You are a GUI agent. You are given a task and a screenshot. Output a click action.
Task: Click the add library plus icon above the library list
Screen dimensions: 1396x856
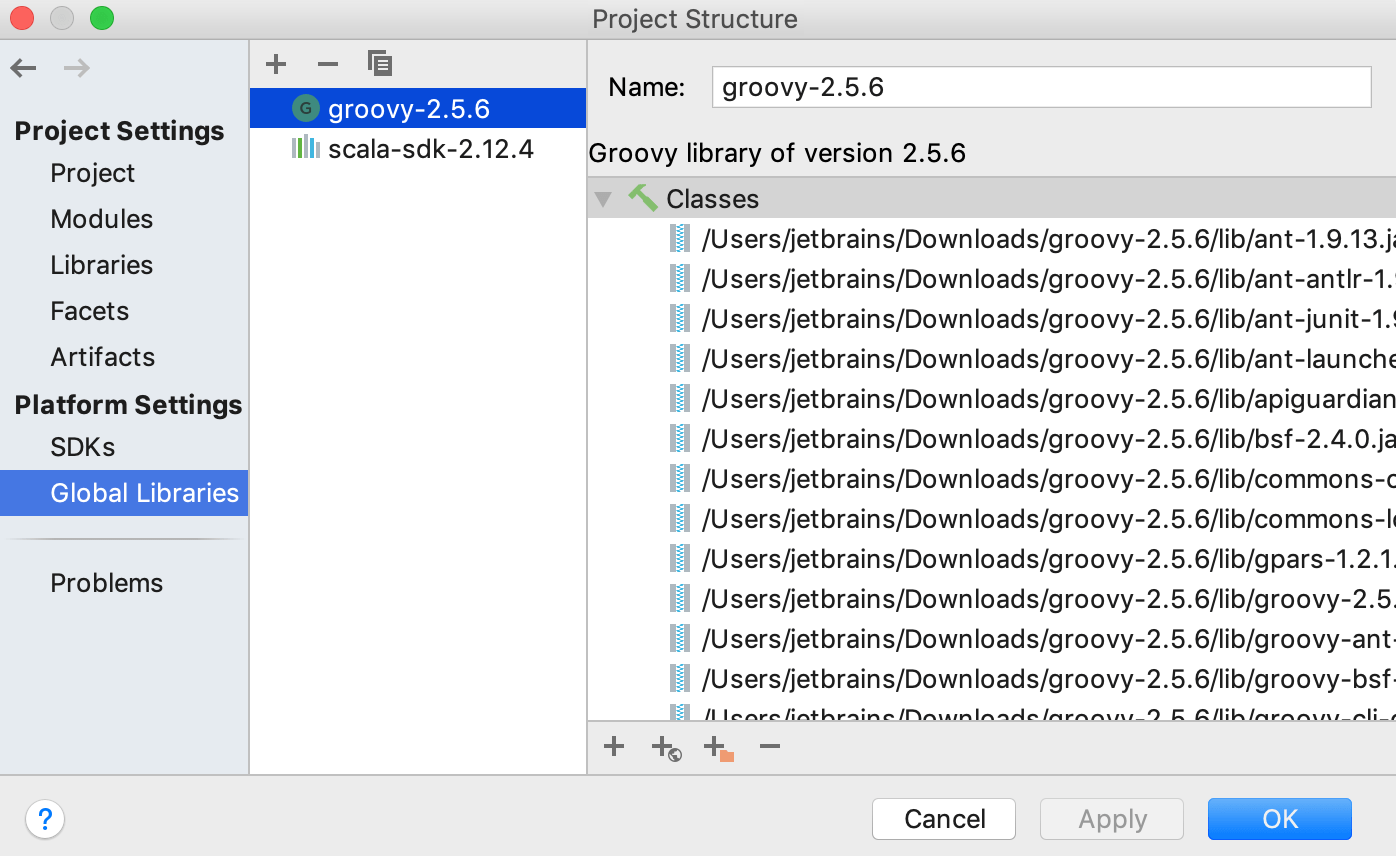pos(275,63)
